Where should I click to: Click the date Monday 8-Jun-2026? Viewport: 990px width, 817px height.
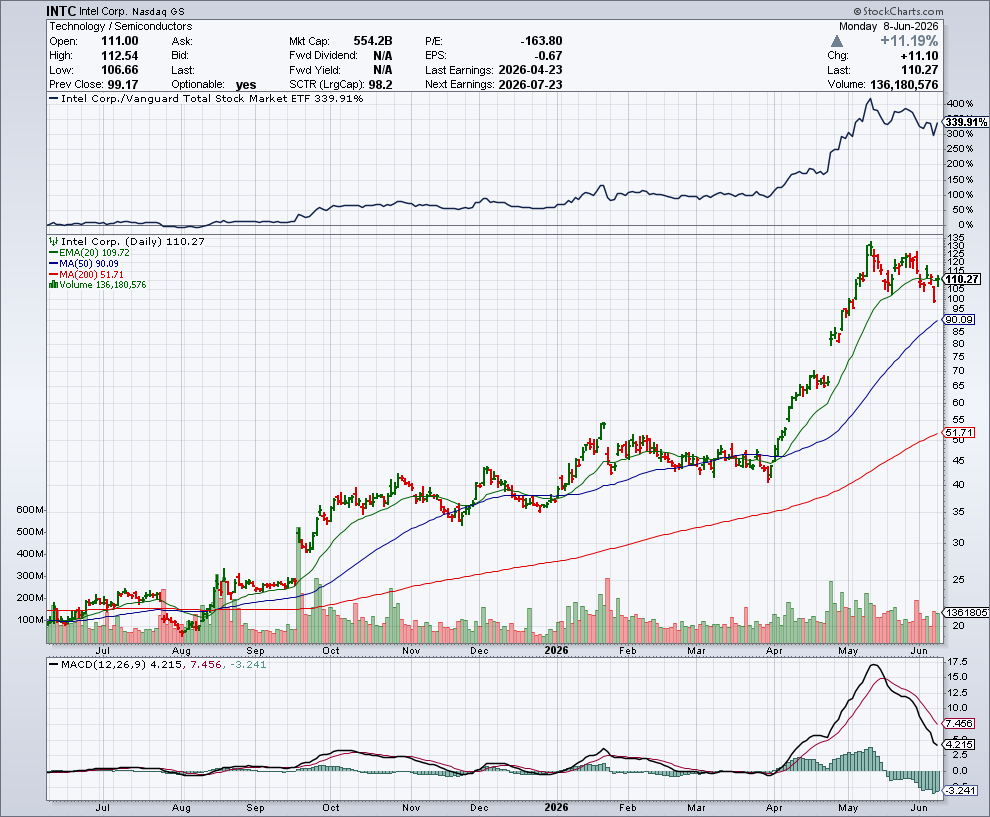pos(888,26)
